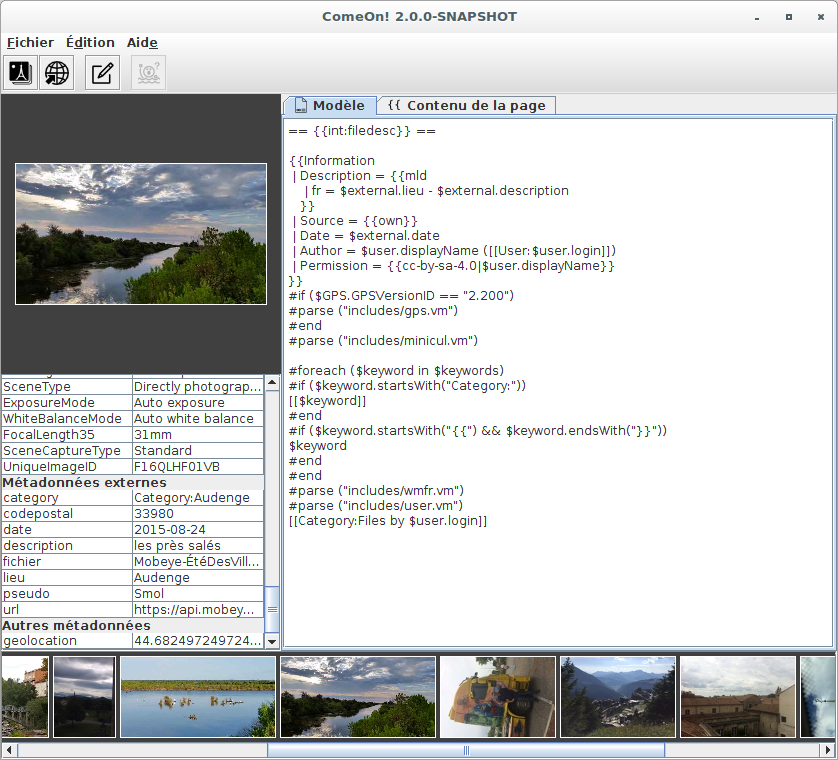This screenshot has width=838, height=760.
Task: Click the document icon on Modèle tab
Action: [x=301, y=105]
